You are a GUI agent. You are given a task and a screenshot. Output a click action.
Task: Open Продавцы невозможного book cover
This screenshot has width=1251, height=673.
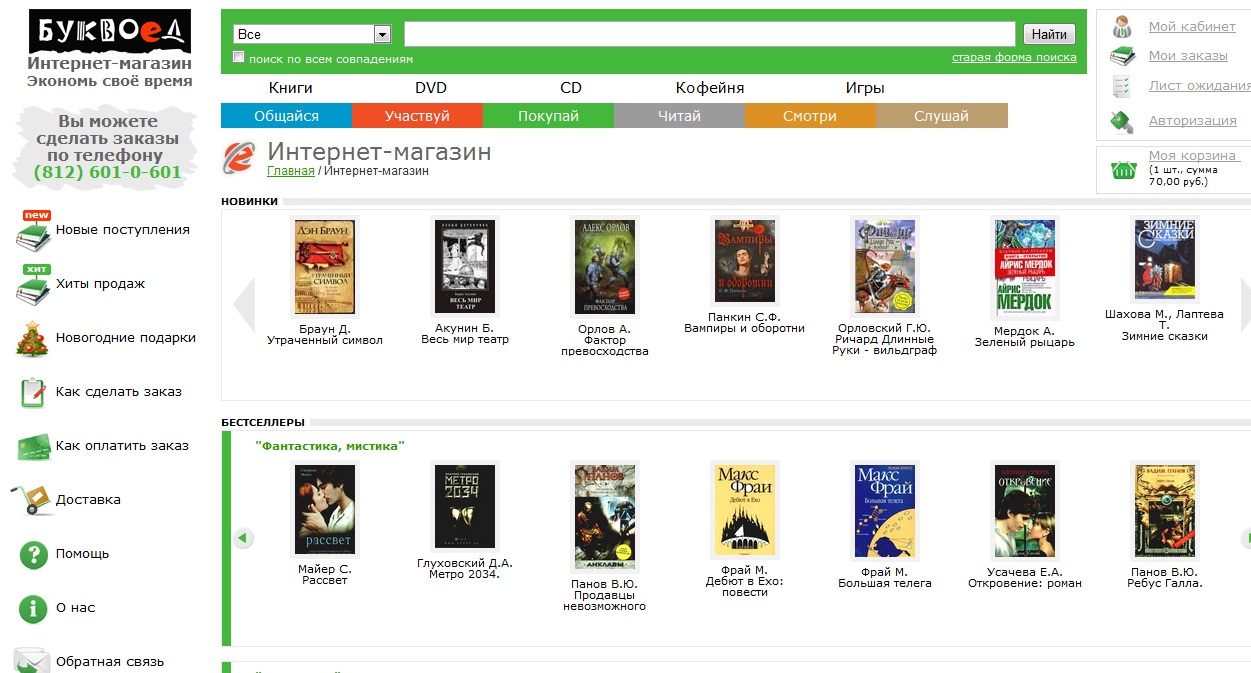tap(605, 515)
